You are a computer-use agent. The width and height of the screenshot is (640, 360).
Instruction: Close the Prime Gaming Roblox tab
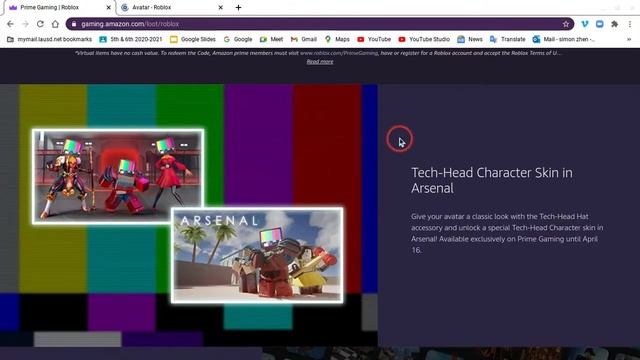[x=109, y=7]
